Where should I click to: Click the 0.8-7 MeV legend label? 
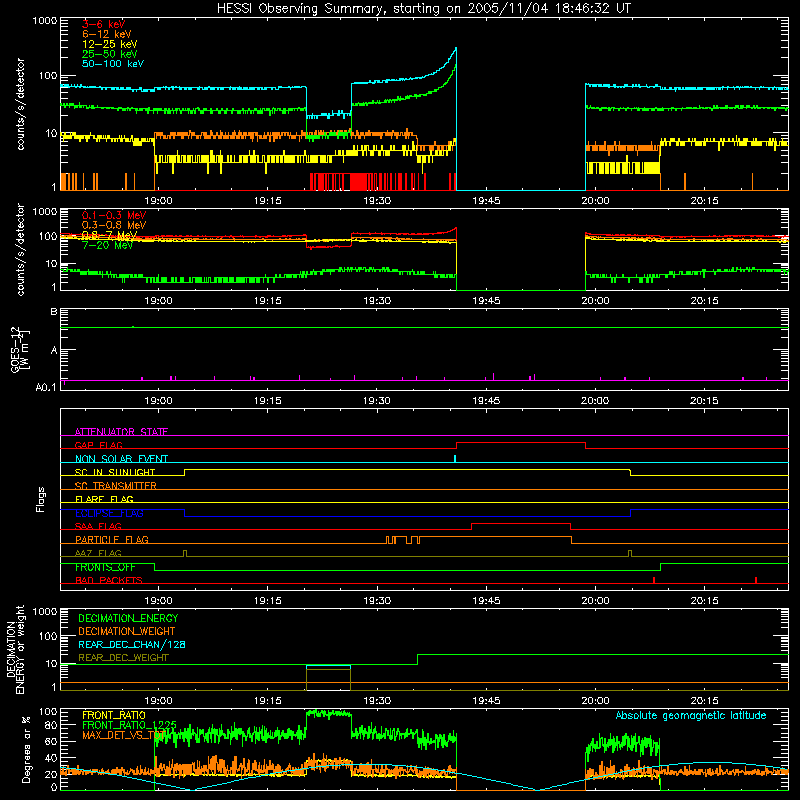pyautogui.click(x=110, y=235)
